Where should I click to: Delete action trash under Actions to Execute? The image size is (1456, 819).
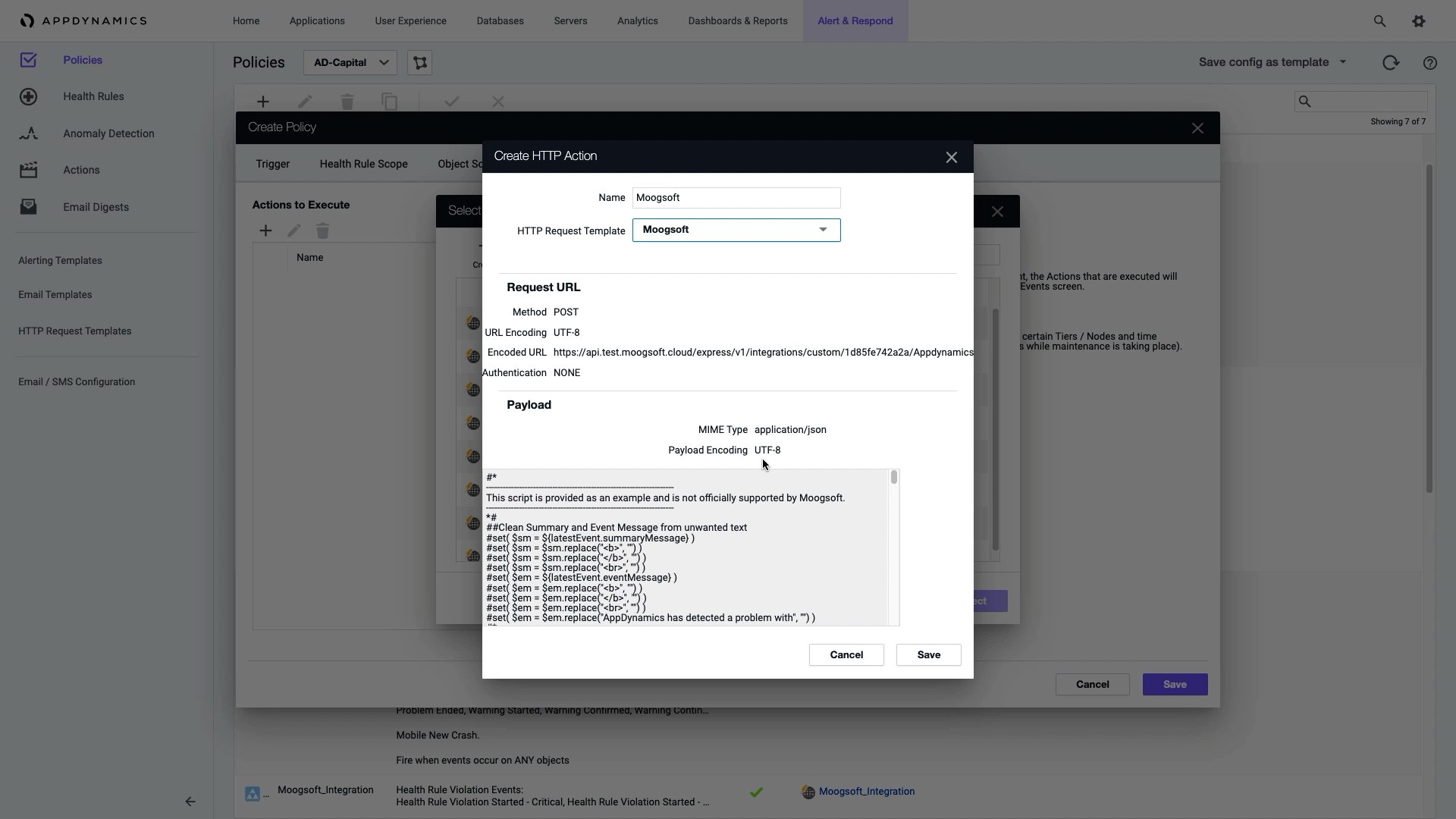(323, 231)
